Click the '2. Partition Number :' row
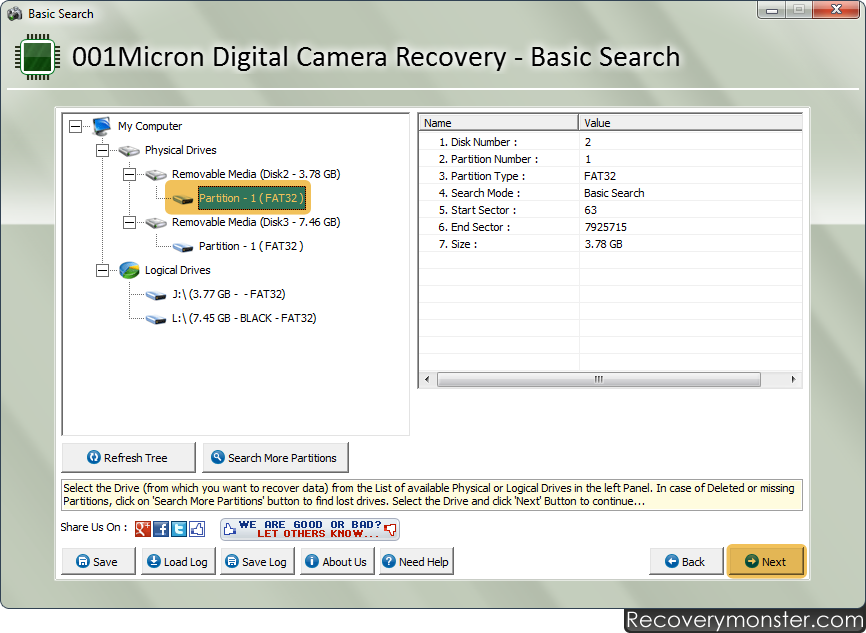The image size is (866, 633). [x=610, y=159]
